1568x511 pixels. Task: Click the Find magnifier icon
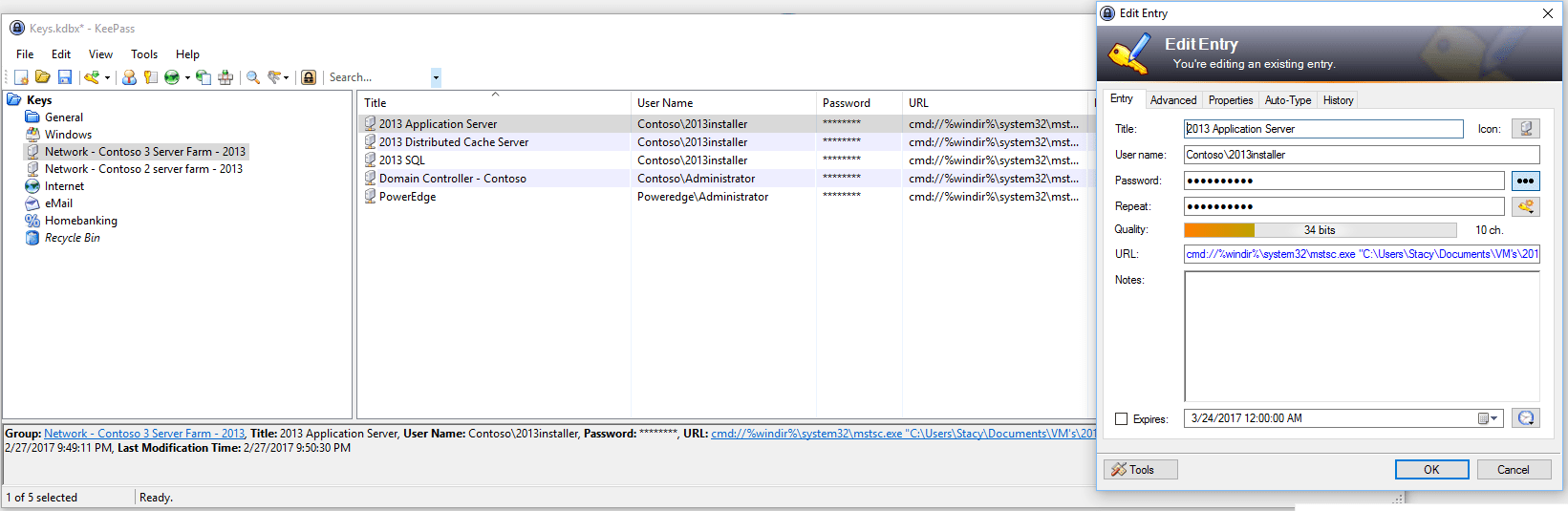[253, 77]
